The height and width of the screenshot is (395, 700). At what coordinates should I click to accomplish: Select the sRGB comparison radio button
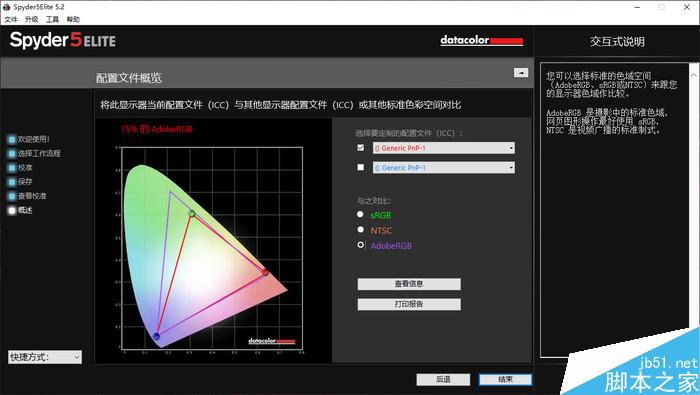click(360, 215)
